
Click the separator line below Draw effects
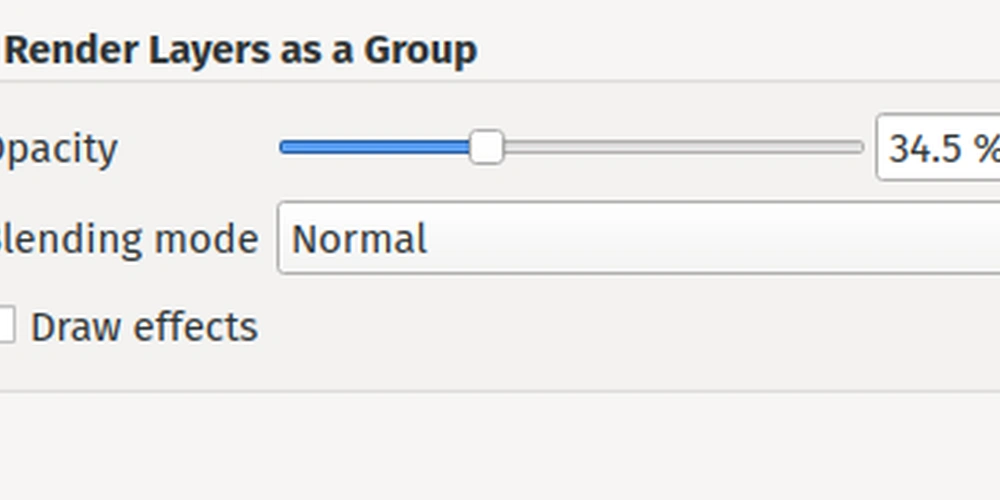coord(500,391)
